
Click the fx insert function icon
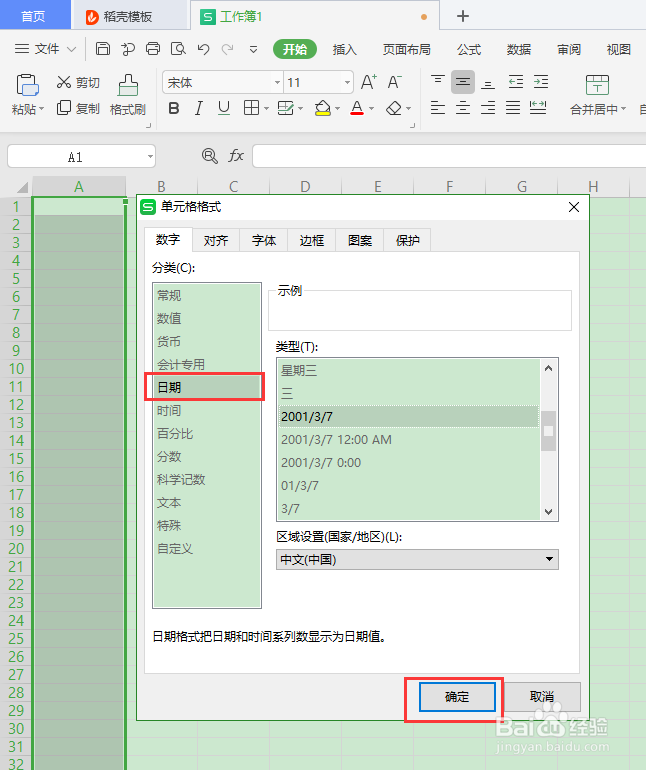click(236, 156)
